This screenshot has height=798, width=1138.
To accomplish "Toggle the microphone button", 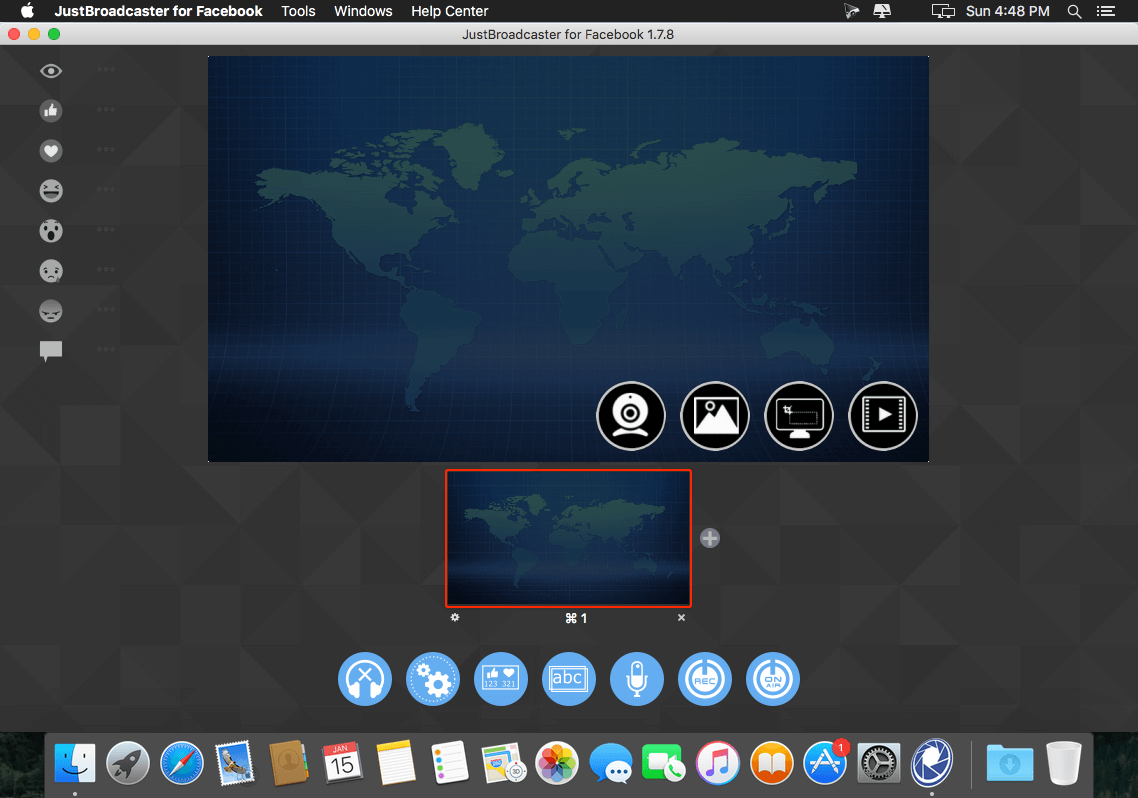I will tap(636, 679).
